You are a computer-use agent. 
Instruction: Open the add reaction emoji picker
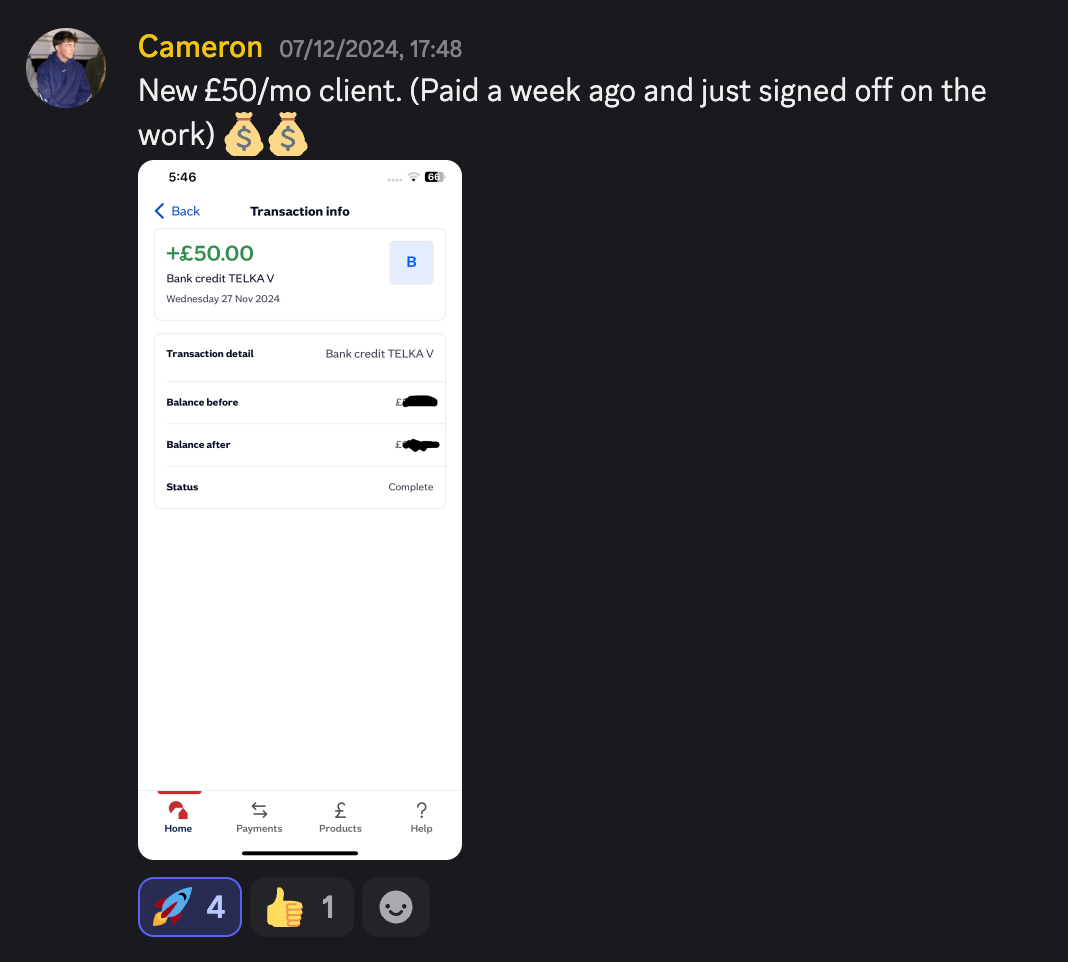pyautogui.click(x=396, y=907)
